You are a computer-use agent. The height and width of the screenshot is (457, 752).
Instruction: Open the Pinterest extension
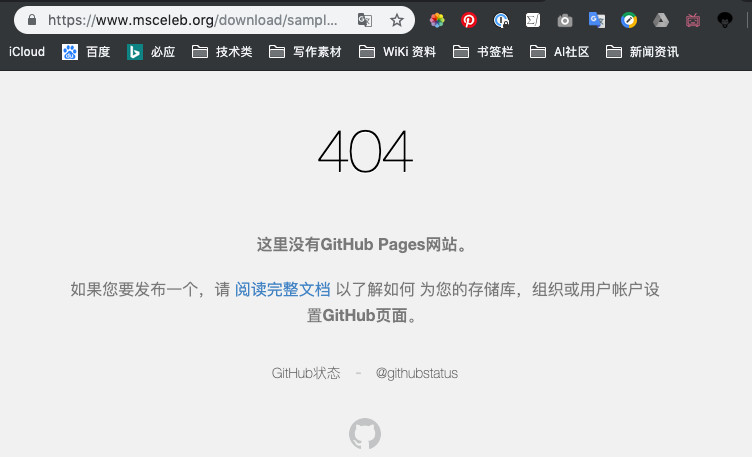(x=468, y=20)
